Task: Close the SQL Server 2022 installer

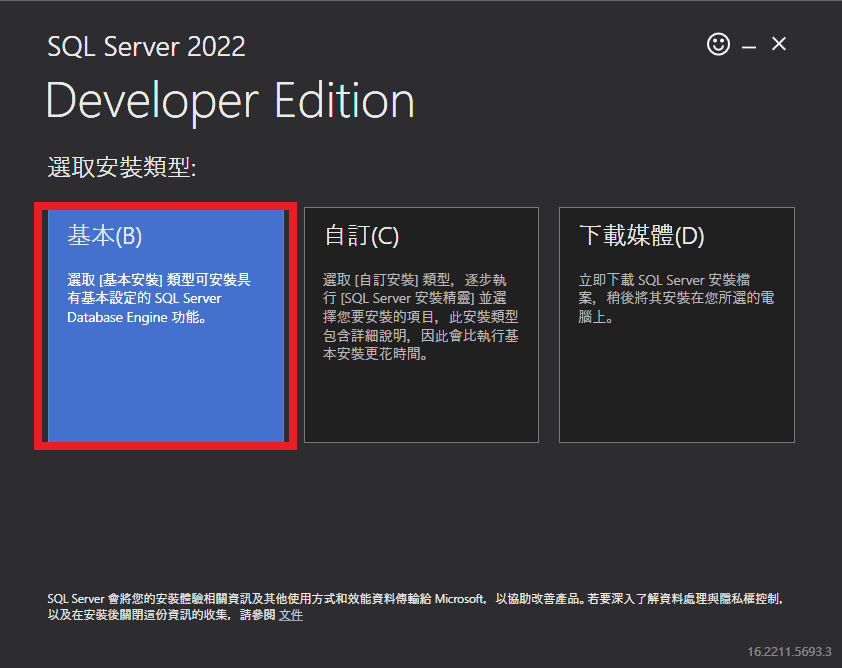Action: tap(779, 43)
